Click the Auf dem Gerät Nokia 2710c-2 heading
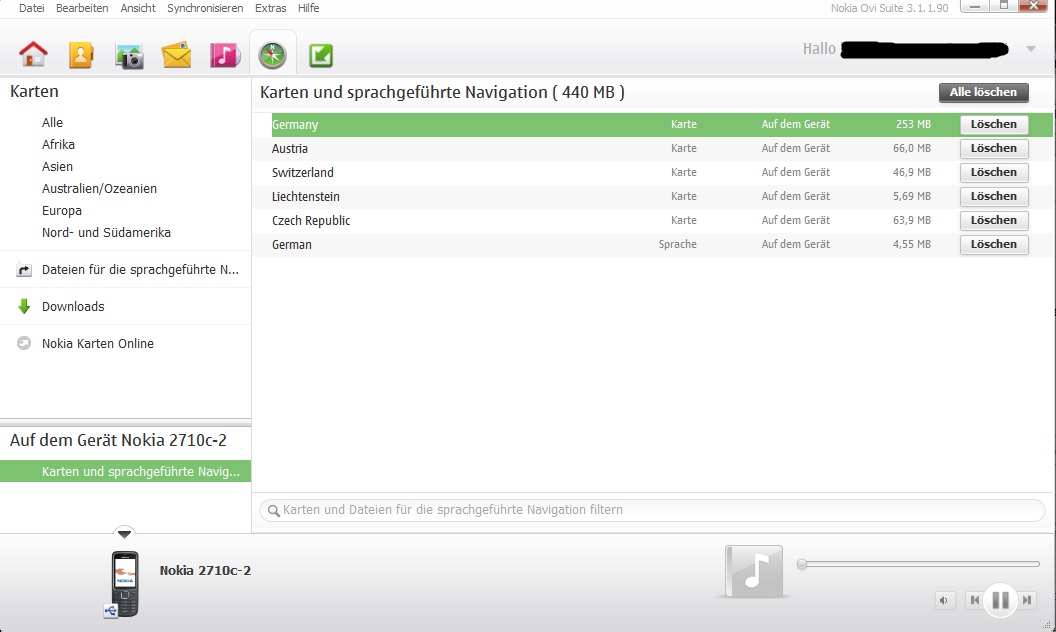The height and width of the screenshot is (632, 1056). (x=118, y=440)
